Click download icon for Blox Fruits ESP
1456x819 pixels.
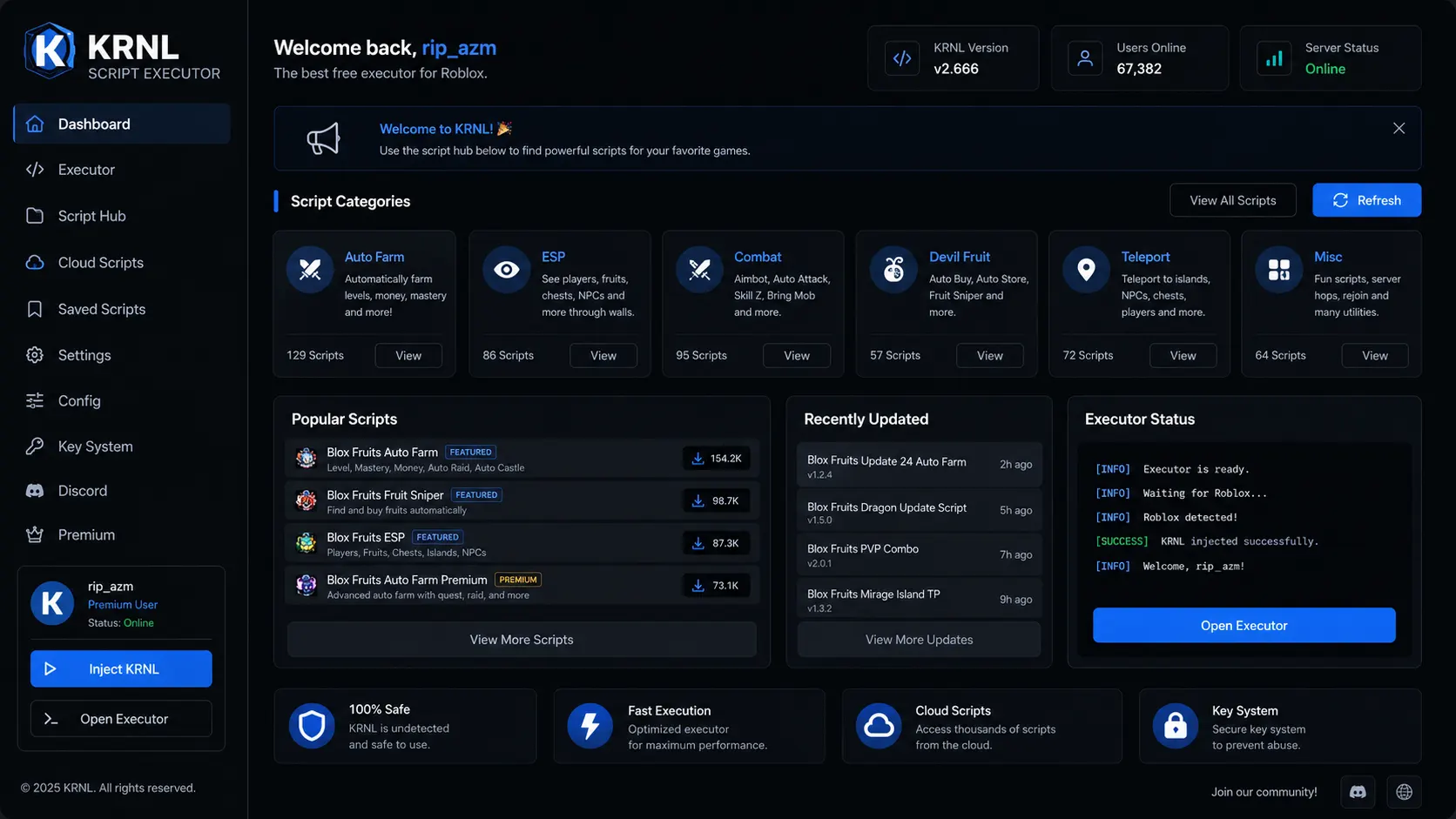(698, 543)
